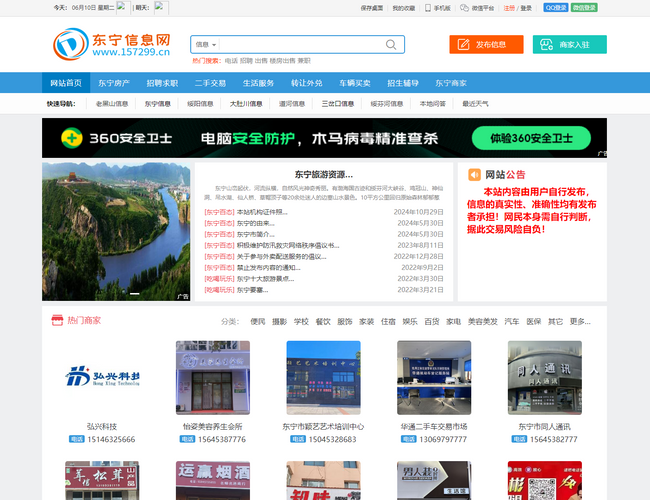Open the 运赢烟酒 shop thumbnail

click(x=213, y=481)
